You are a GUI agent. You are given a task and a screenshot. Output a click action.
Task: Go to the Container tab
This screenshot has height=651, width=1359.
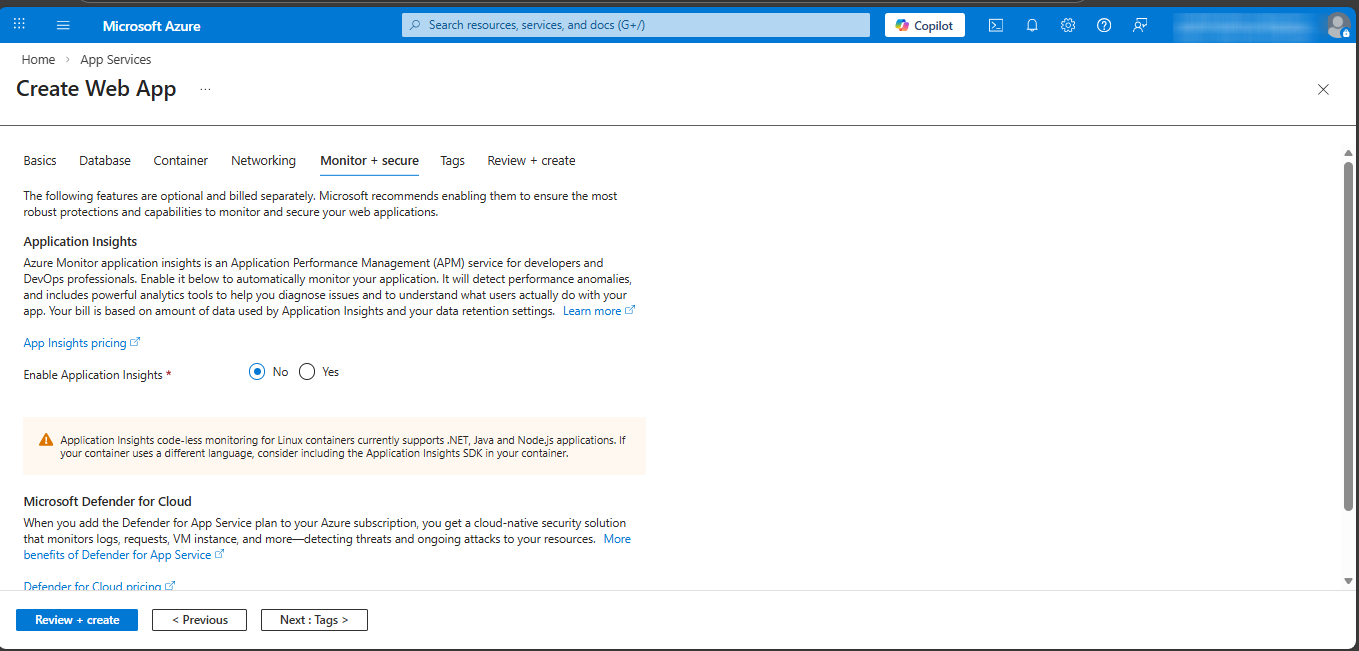(x=181, y=161)
